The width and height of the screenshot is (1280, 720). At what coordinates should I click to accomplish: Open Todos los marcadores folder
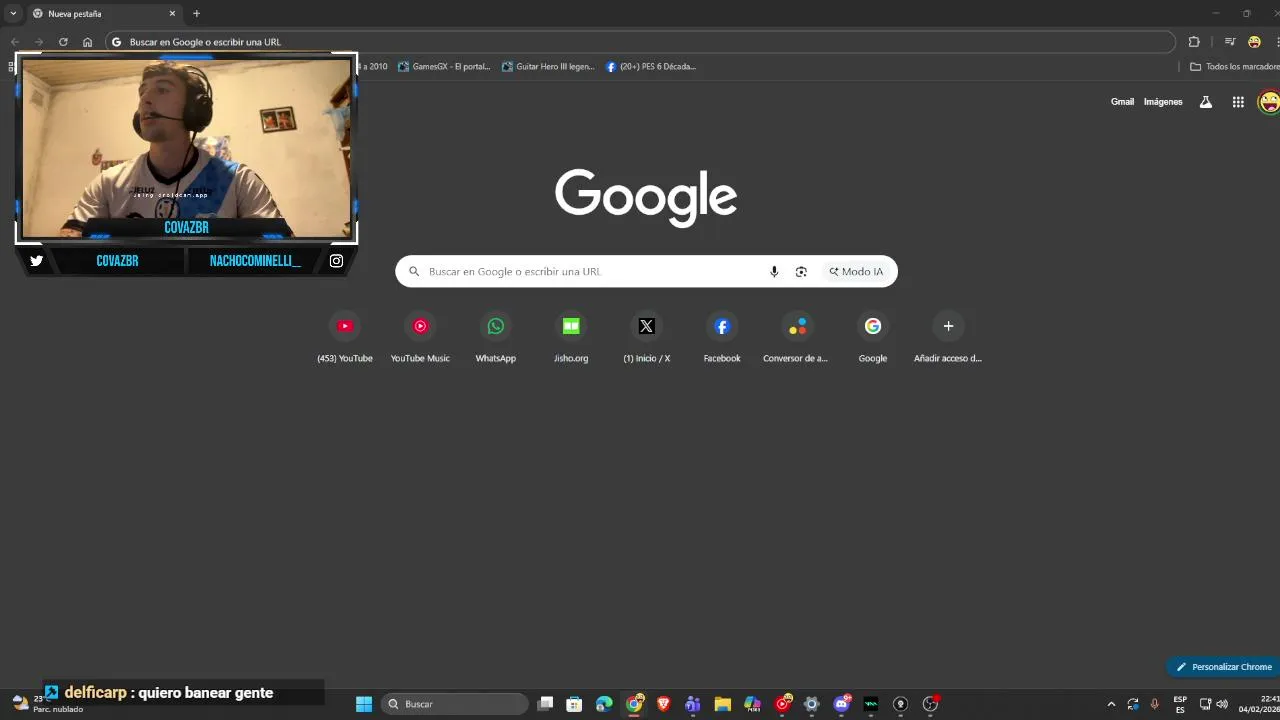tap(1234, 67)
